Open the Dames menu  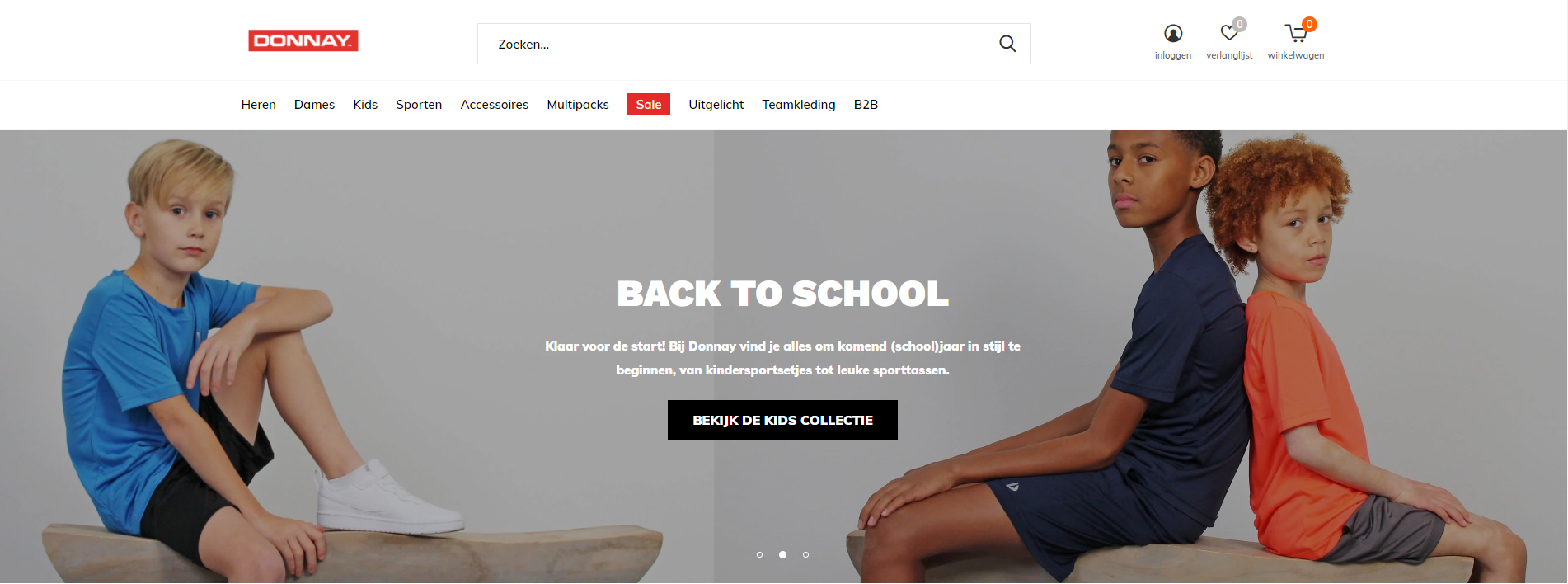314,105
